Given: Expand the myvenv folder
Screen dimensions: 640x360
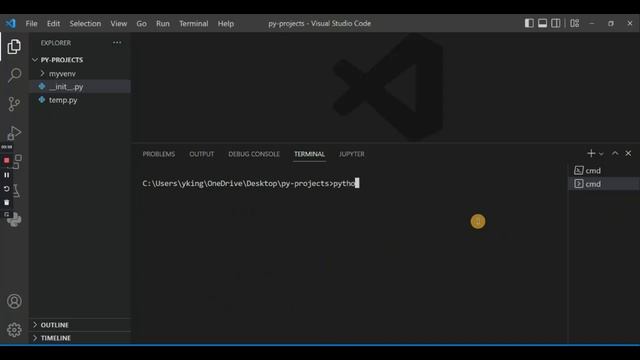Looking at the screenshot, I should pyautogui.click(x=80, y=73).
